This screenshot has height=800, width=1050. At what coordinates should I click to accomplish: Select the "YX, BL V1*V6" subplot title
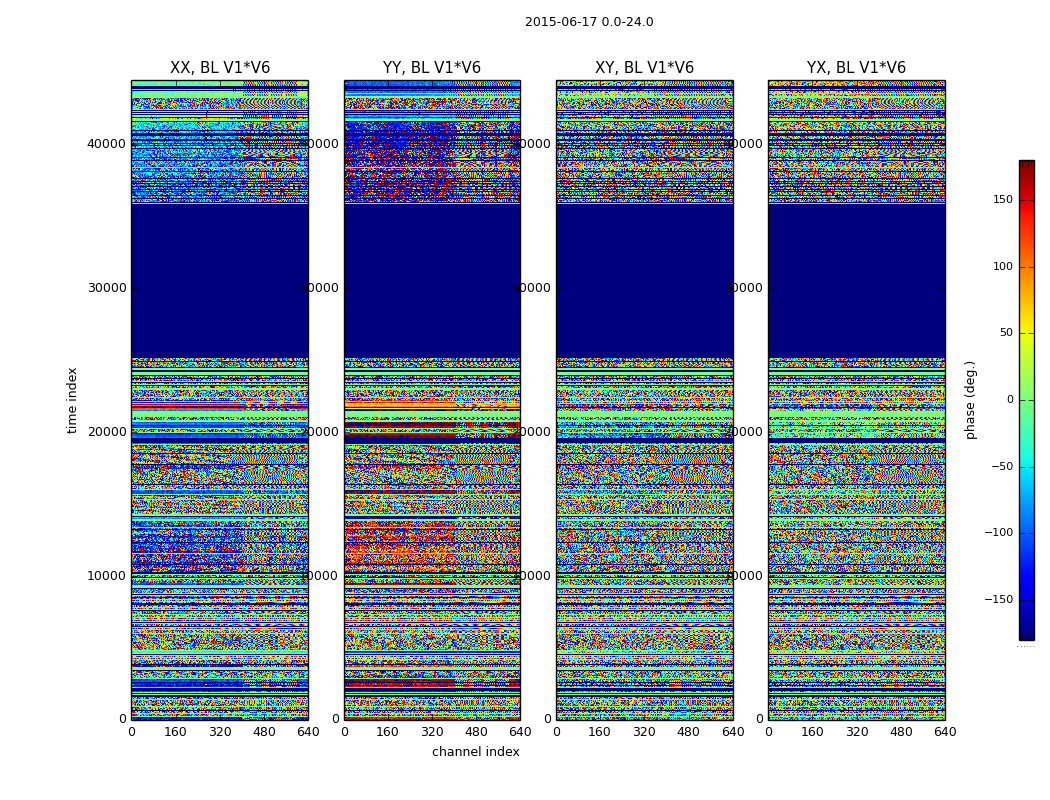(x=856, y=68)
